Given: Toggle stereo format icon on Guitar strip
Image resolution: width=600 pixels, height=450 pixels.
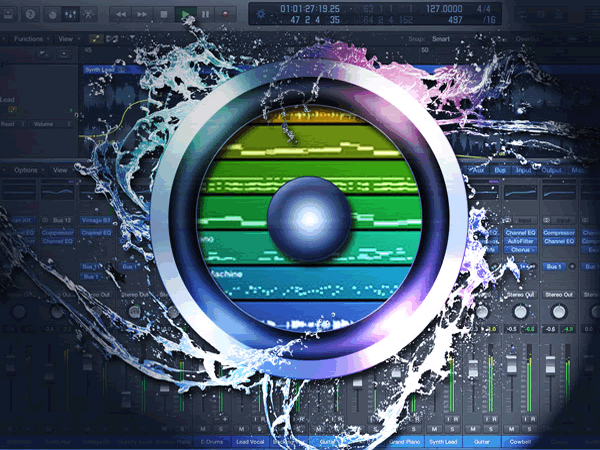Looking at the screenshot, I should coord(508,220).
